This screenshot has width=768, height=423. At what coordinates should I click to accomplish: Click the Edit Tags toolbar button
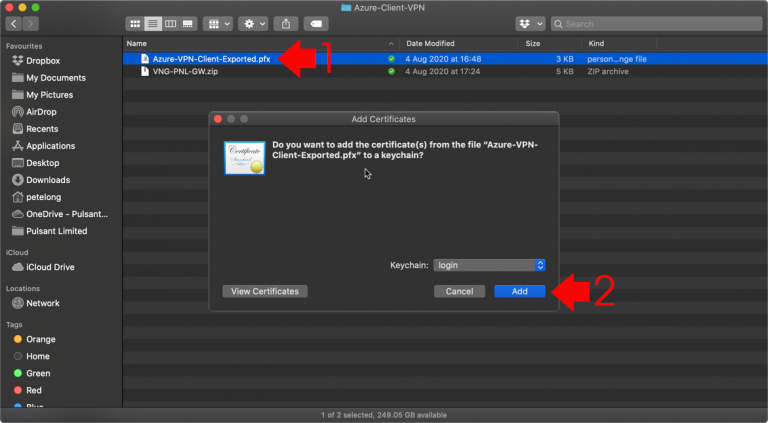316,24
